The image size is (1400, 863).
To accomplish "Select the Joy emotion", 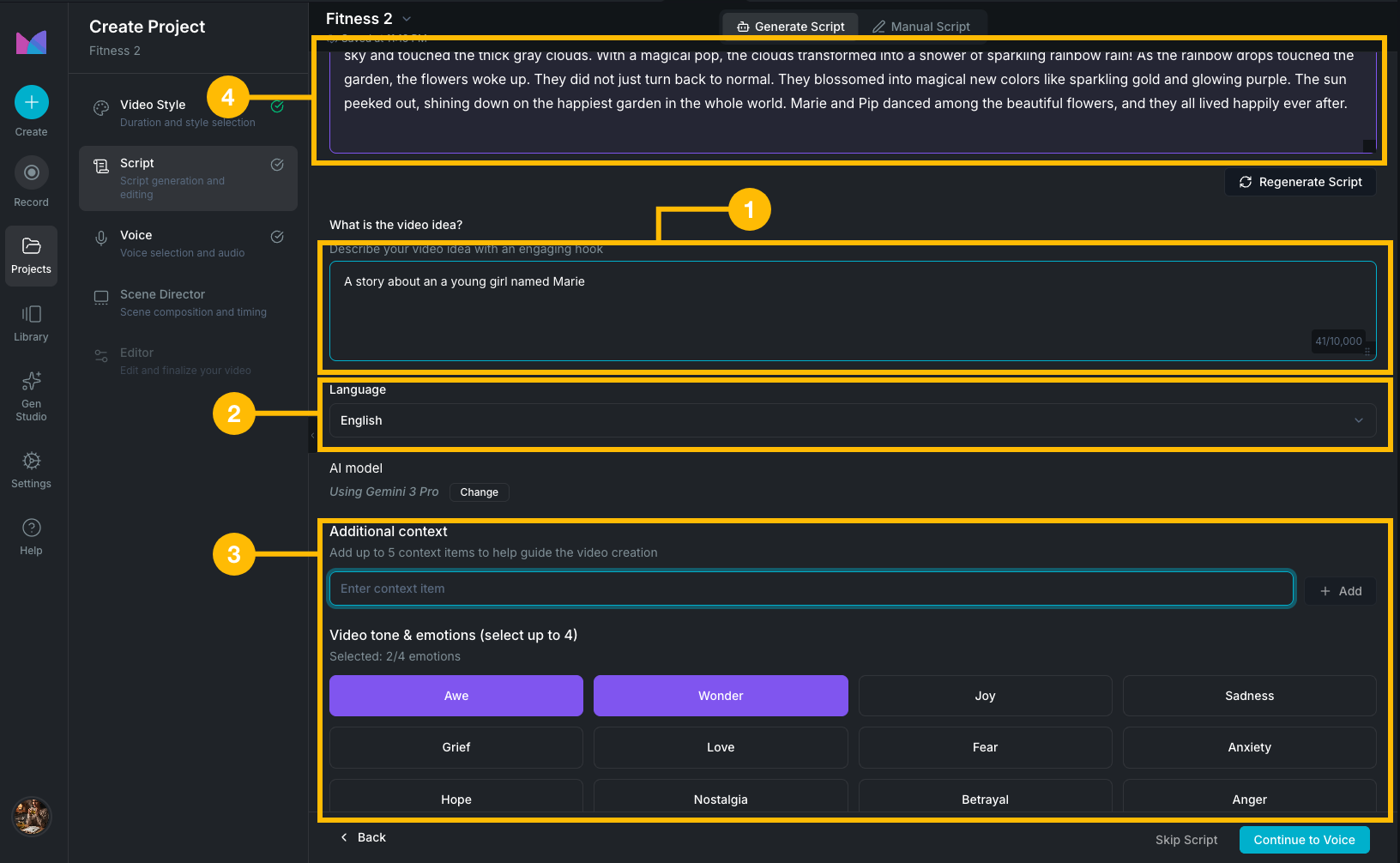I will tap(984, 695).
